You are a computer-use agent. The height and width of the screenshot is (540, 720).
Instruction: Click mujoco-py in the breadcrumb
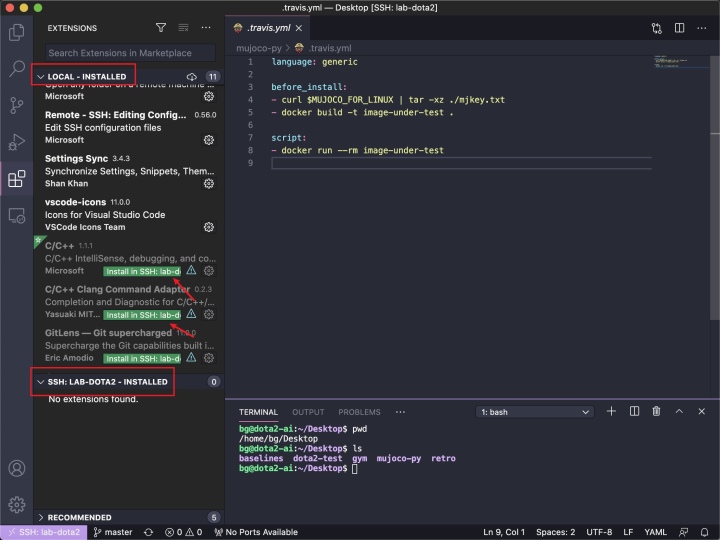click(259, 48)
